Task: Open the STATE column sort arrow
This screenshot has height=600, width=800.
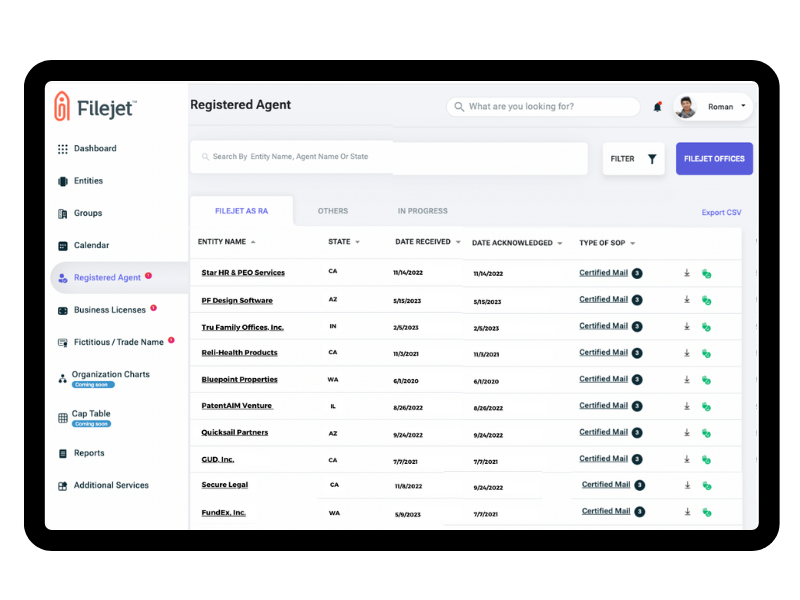Action: (x=358, y=242)
